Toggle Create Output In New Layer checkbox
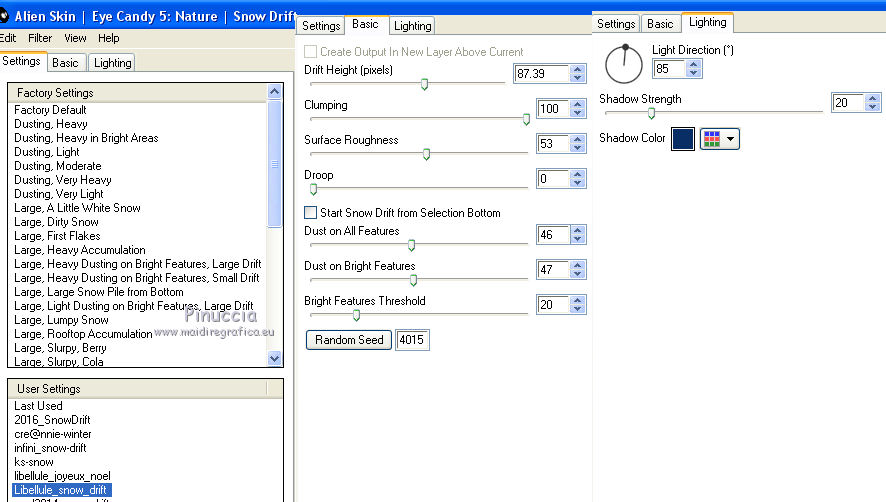886x502 pixels. tap(310, 51)
